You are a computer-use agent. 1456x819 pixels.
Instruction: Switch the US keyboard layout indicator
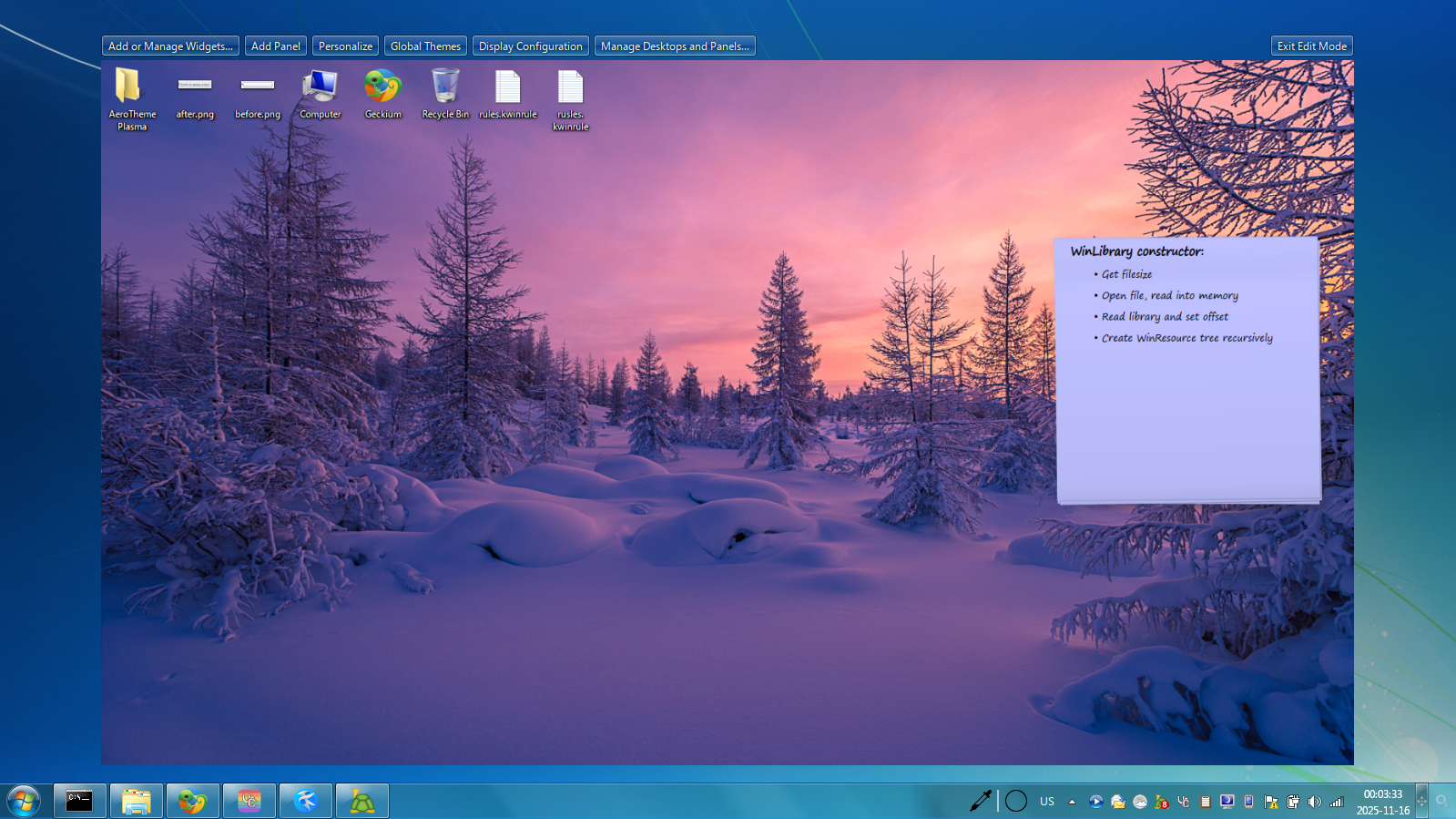pos(1047,802)
